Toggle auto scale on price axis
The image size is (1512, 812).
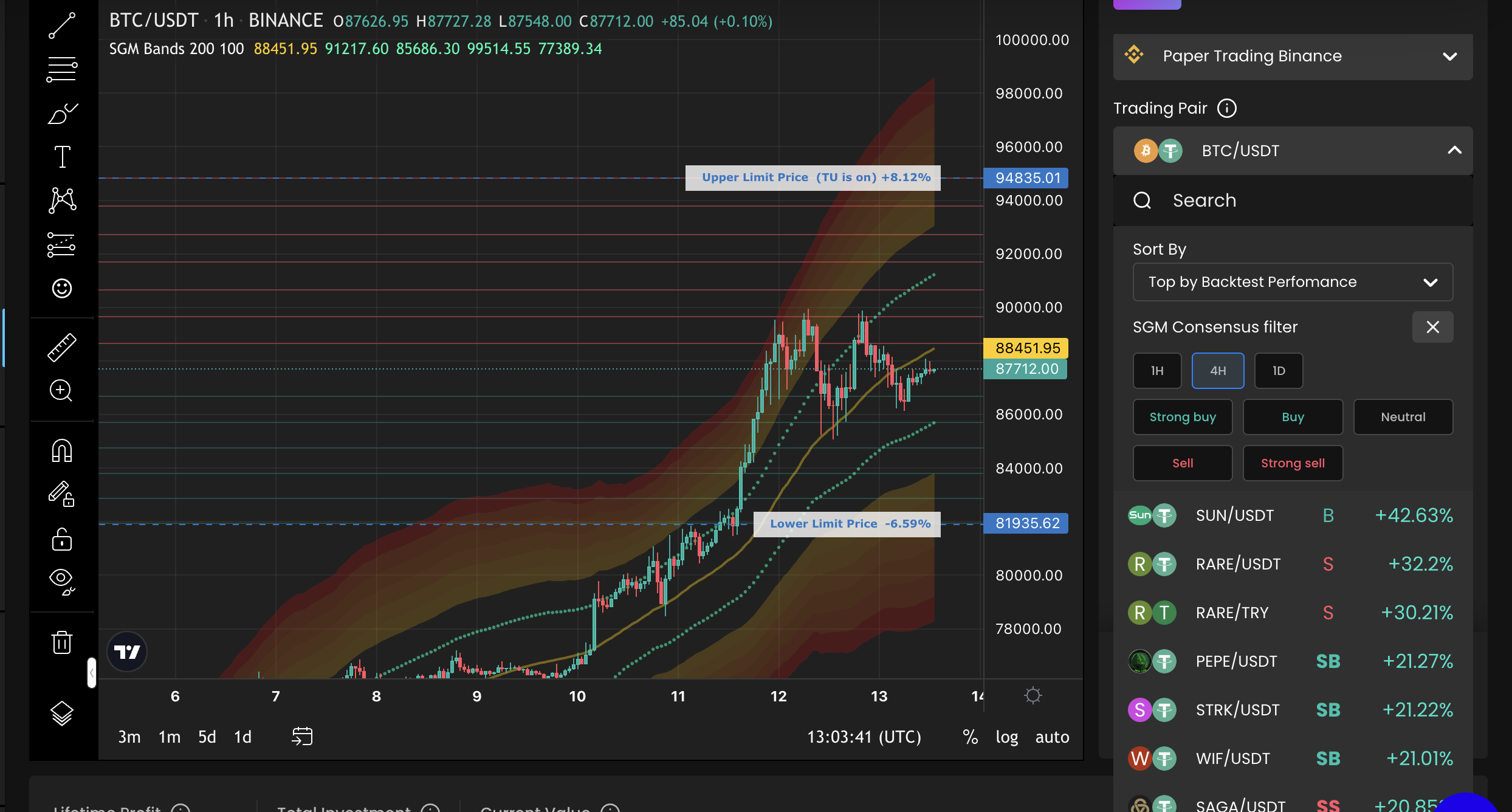tap(1052, 737)
